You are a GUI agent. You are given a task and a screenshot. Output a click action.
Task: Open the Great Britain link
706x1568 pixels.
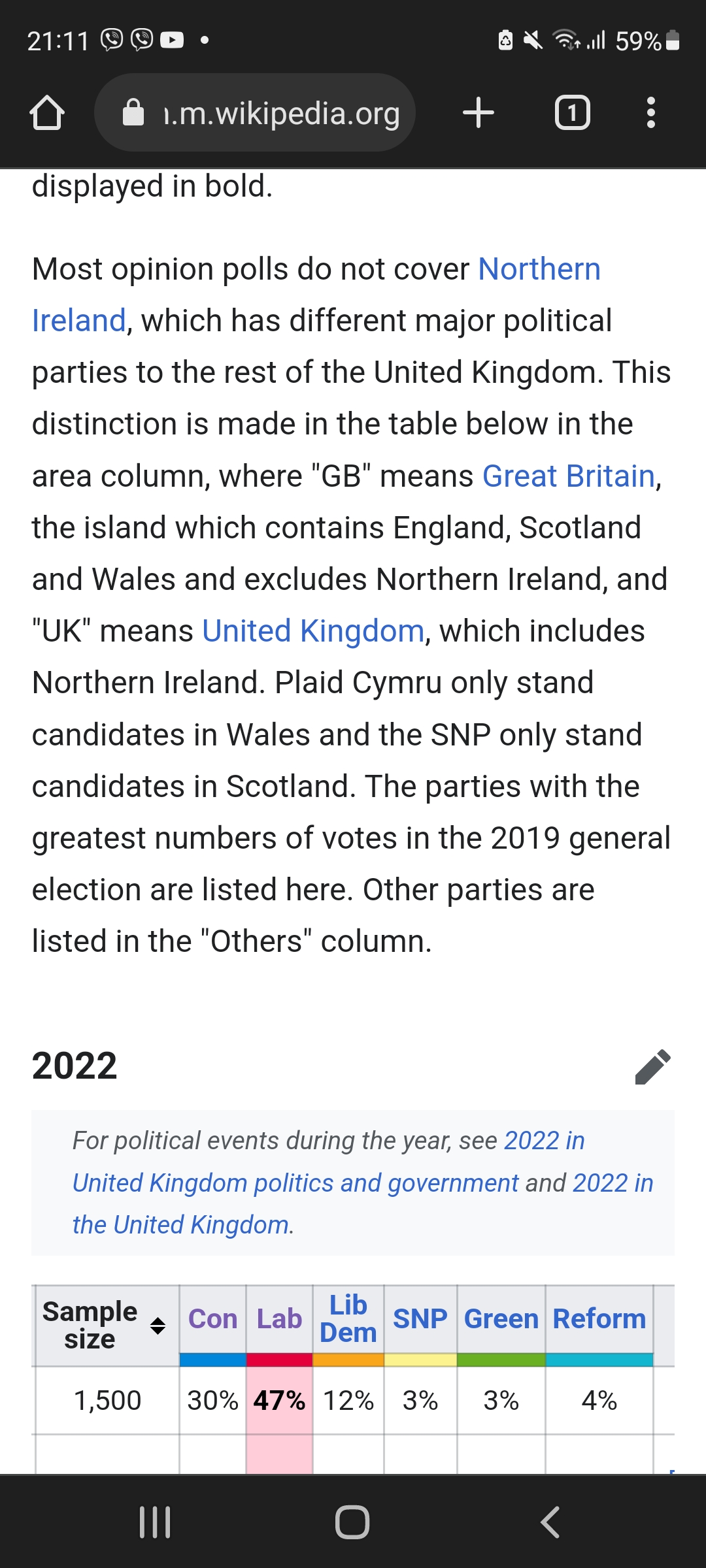[x=568, y=476]
